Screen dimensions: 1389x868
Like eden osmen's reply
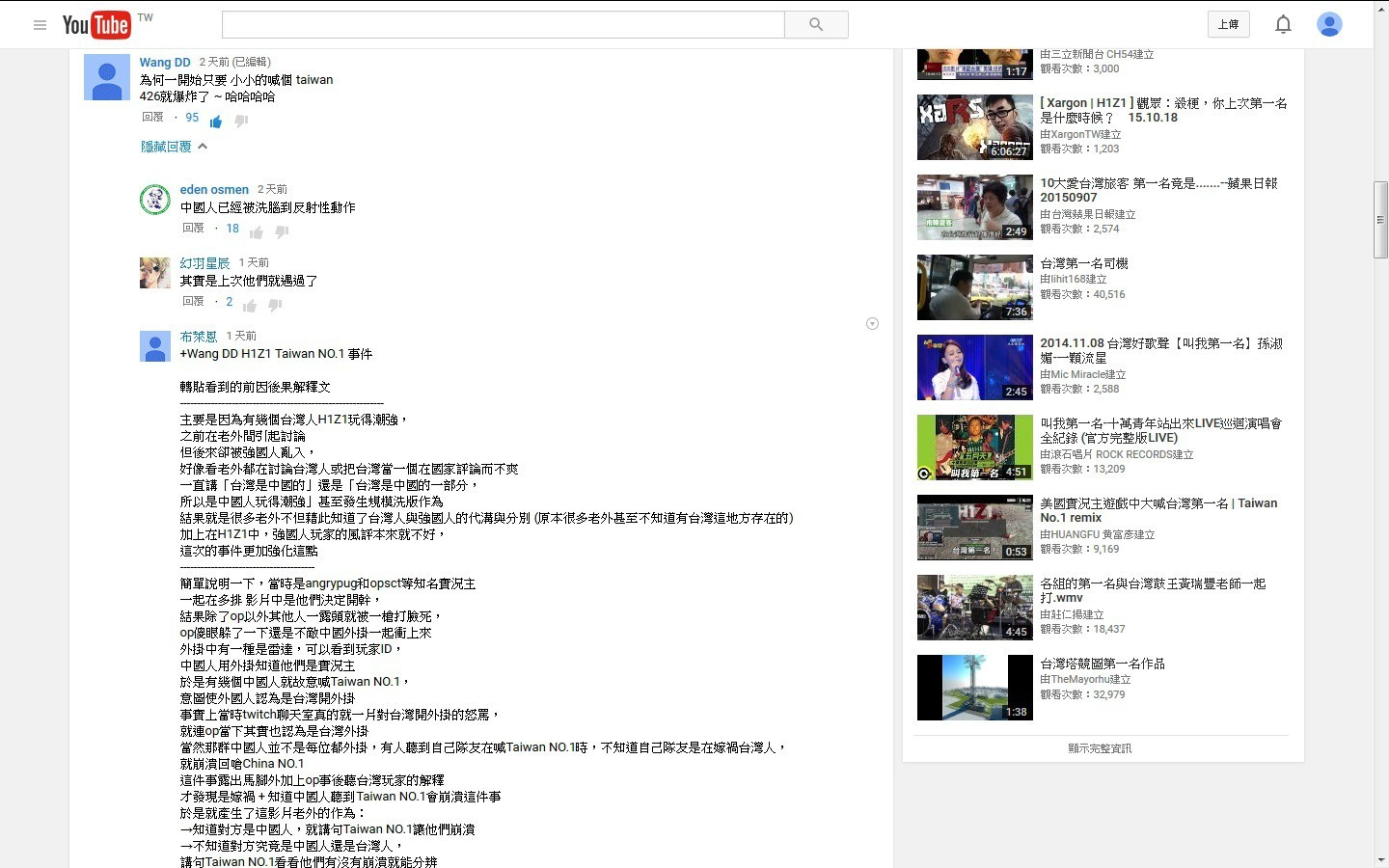pos(257,231)
